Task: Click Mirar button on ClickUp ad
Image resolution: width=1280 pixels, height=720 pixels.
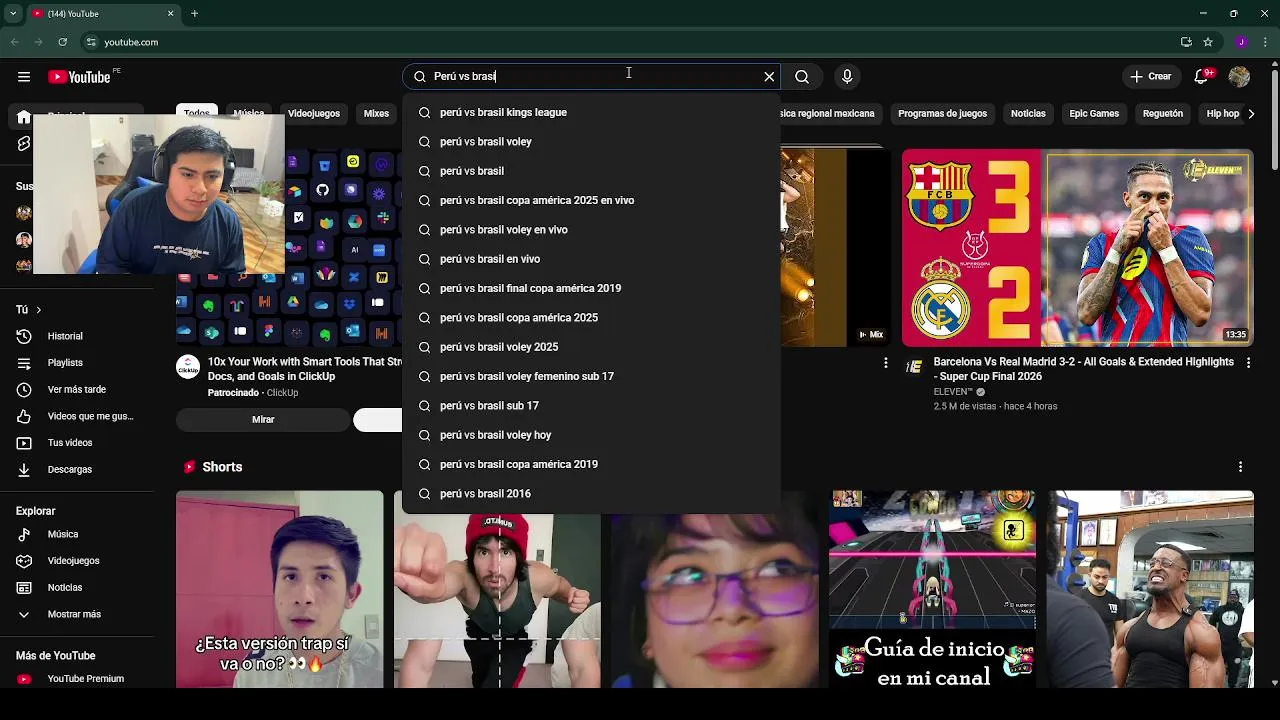Action: click(x=263, y=420)
